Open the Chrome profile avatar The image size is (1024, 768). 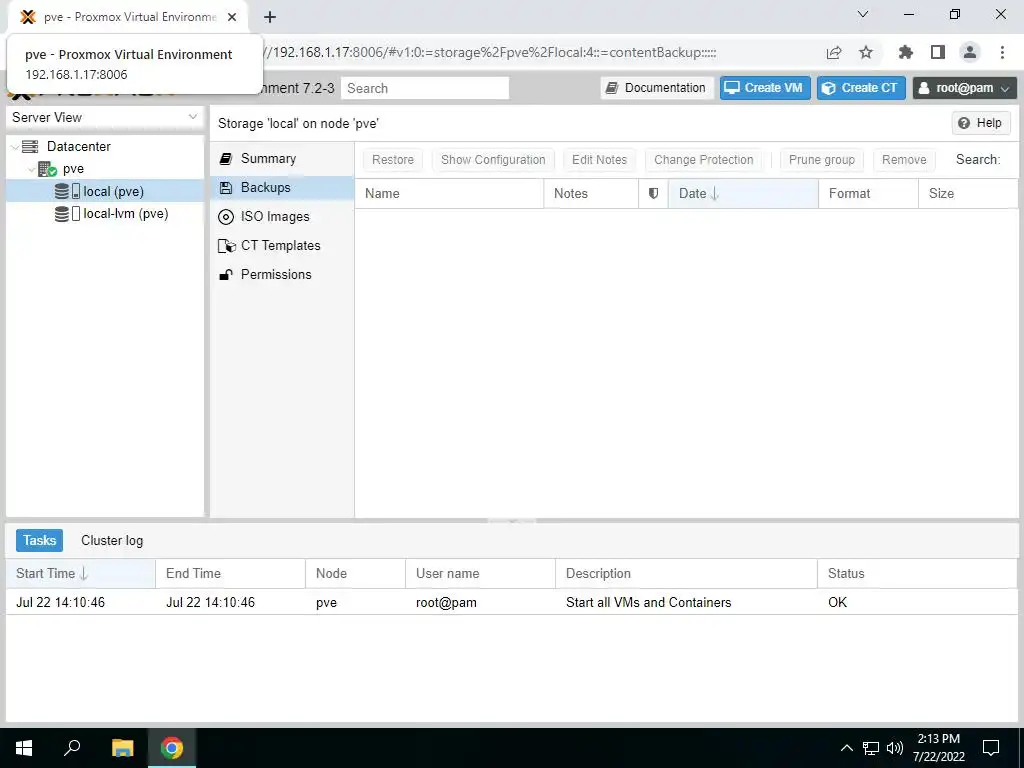[x=970, y=52]
